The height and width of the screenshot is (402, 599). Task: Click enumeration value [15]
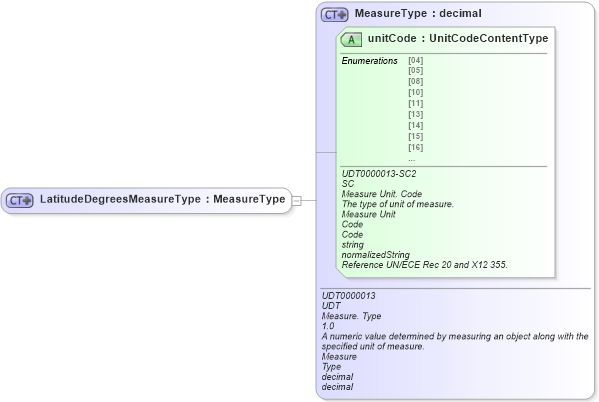point(416,136)
